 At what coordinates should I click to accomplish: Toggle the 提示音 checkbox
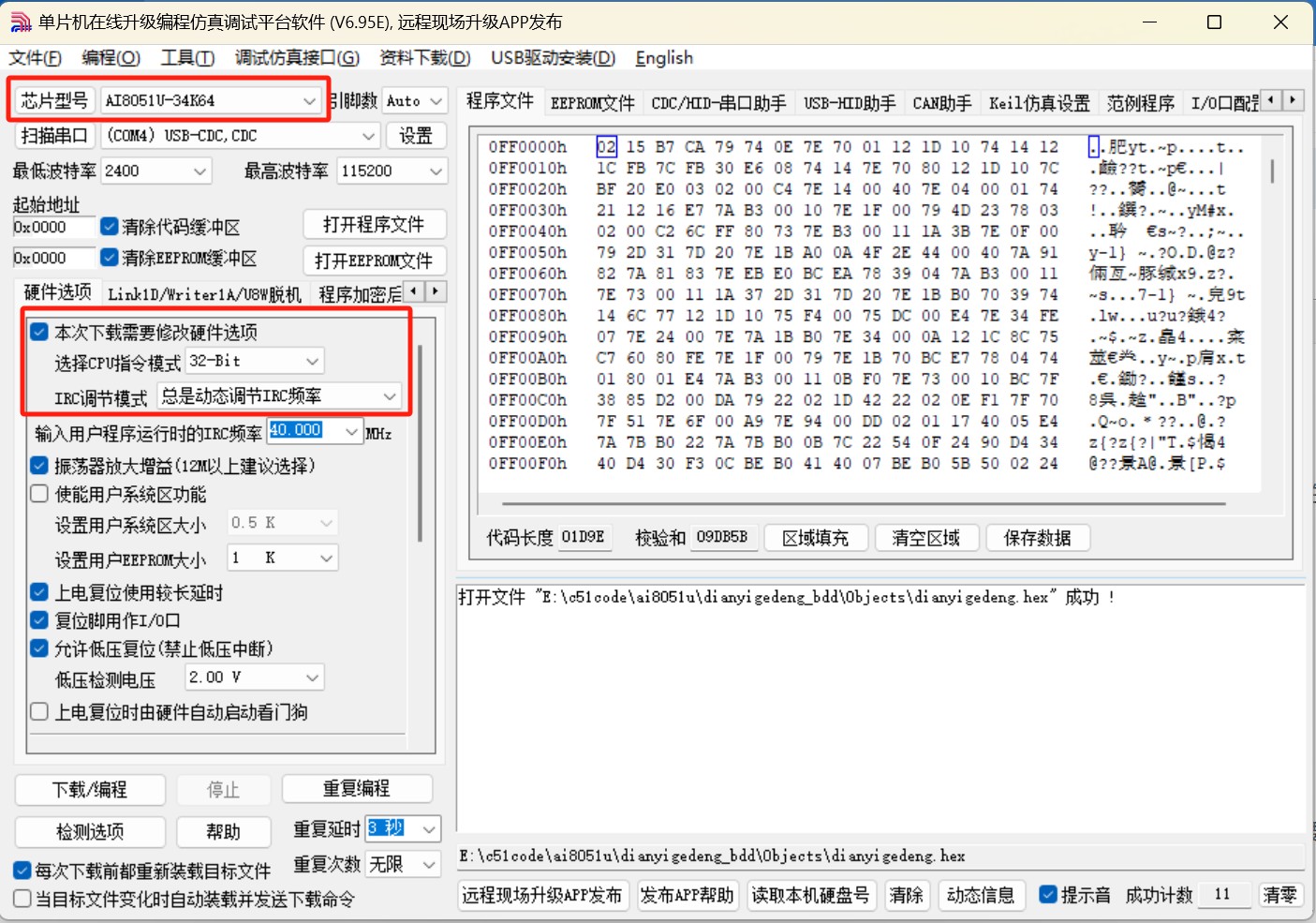point(1049,895)
